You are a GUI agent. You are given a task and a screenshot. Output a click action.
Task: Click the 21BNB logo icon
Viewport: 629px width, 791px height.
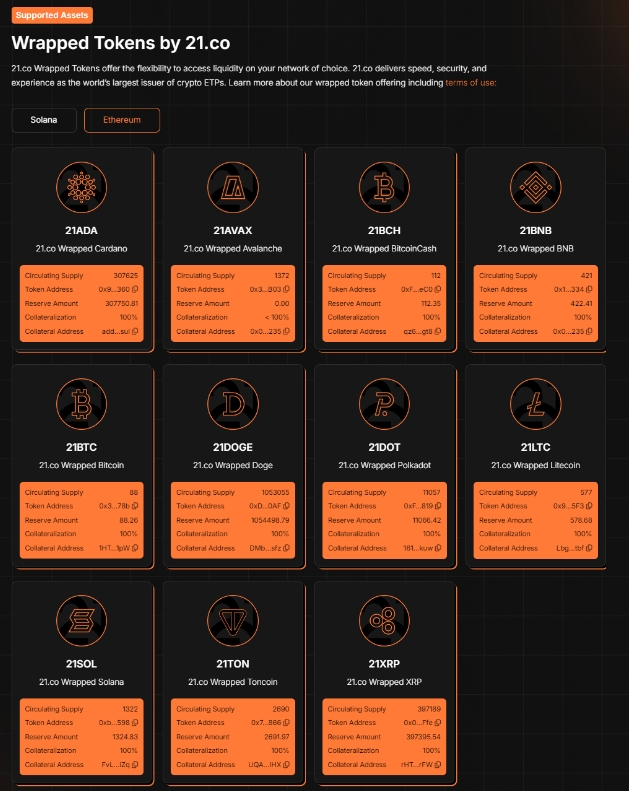coord(535,187)
